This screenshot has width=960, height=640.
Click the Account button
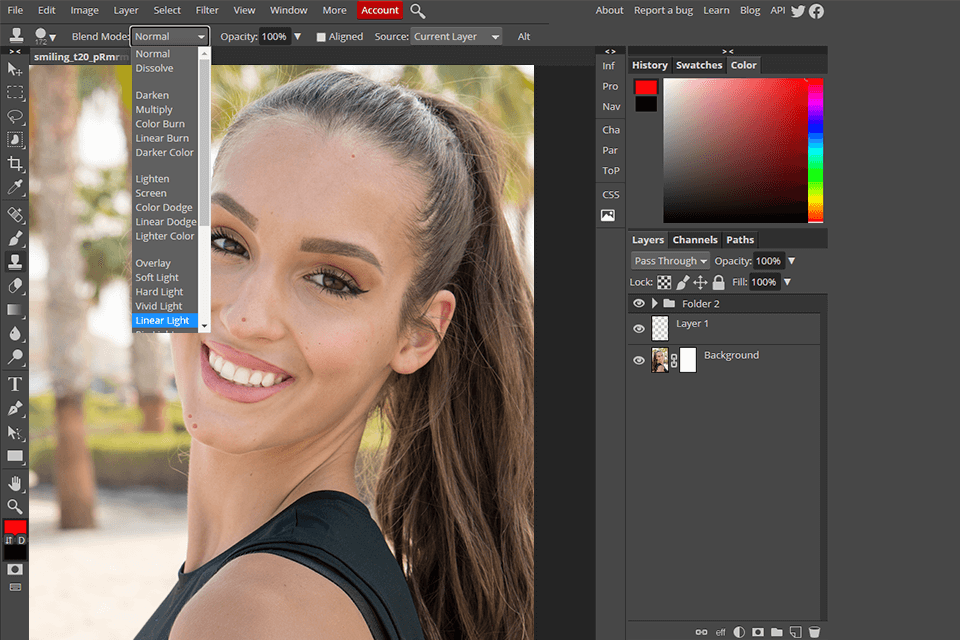coord(380,11)
